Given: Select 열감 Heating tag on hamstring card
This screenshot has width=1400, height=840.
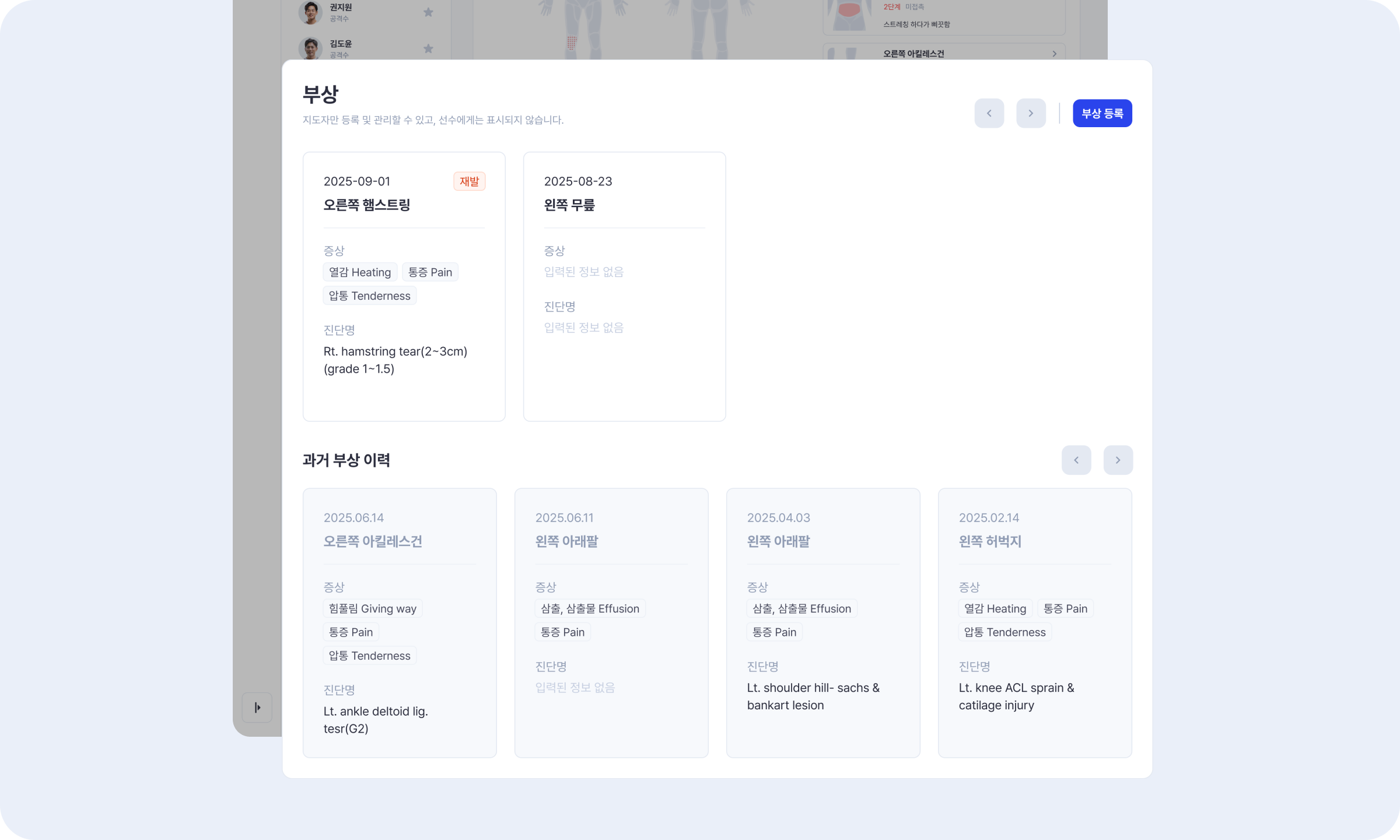Looking at the screenshot, I should (x=360, y=272).
